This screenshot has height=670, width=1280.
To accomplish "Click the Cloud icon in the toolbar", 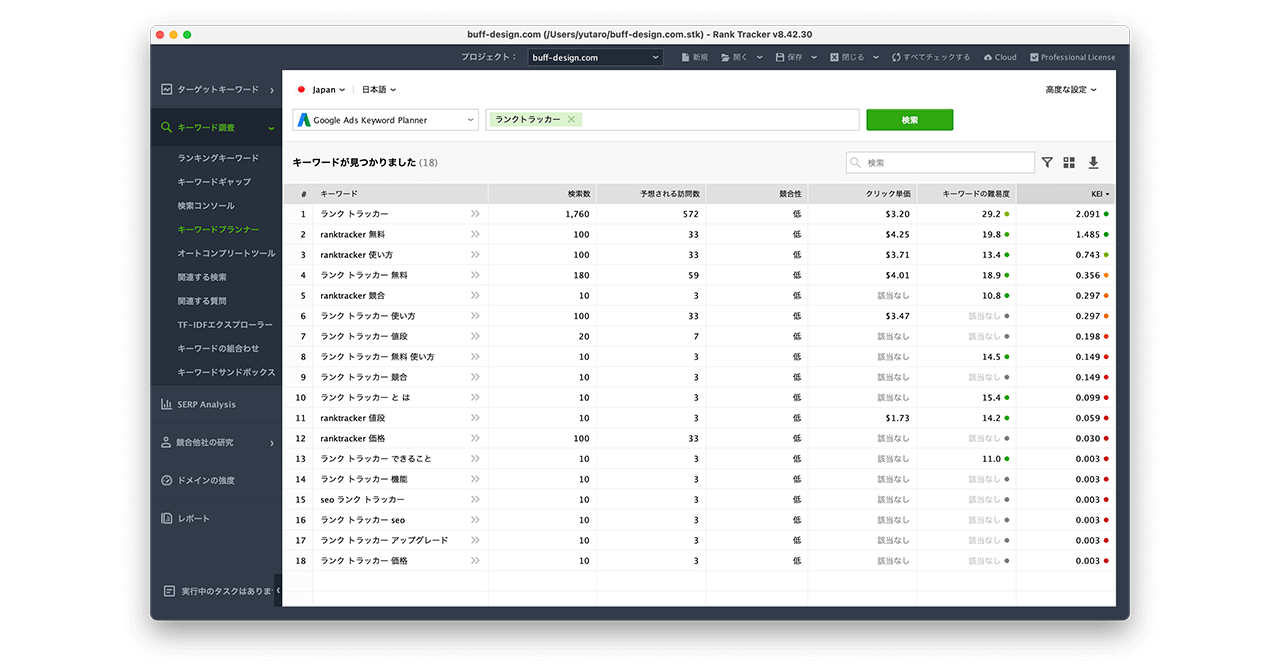I will coord(988,58).
